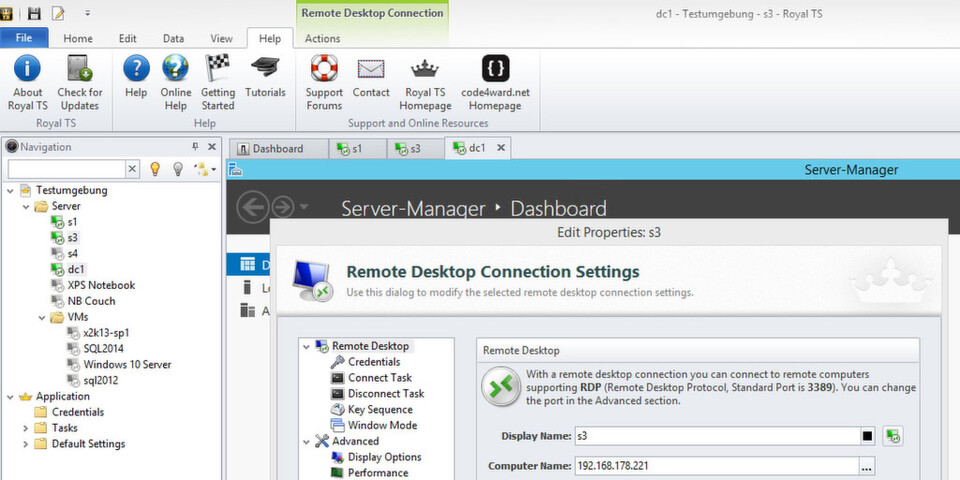Open the File menu
Viewport: 960px width, 480px height.
point(24,38)
